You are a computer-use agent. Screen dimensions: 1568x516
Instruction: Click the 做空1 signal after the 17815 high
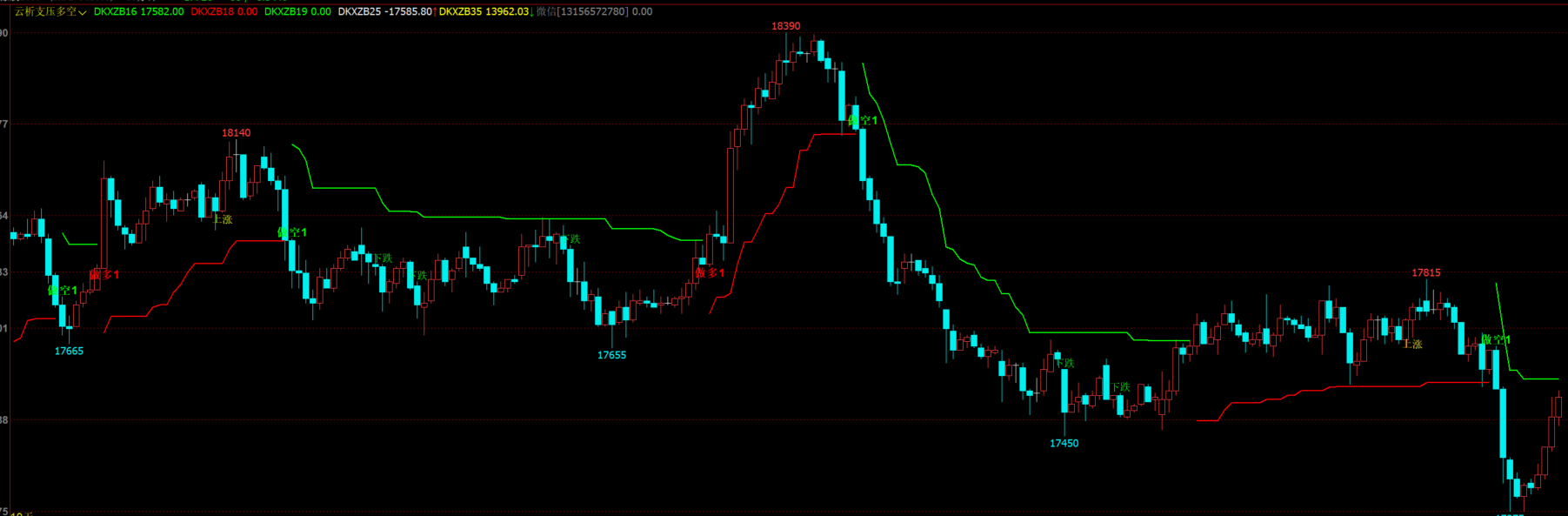pyautogui.click(x=1496, y=339)
